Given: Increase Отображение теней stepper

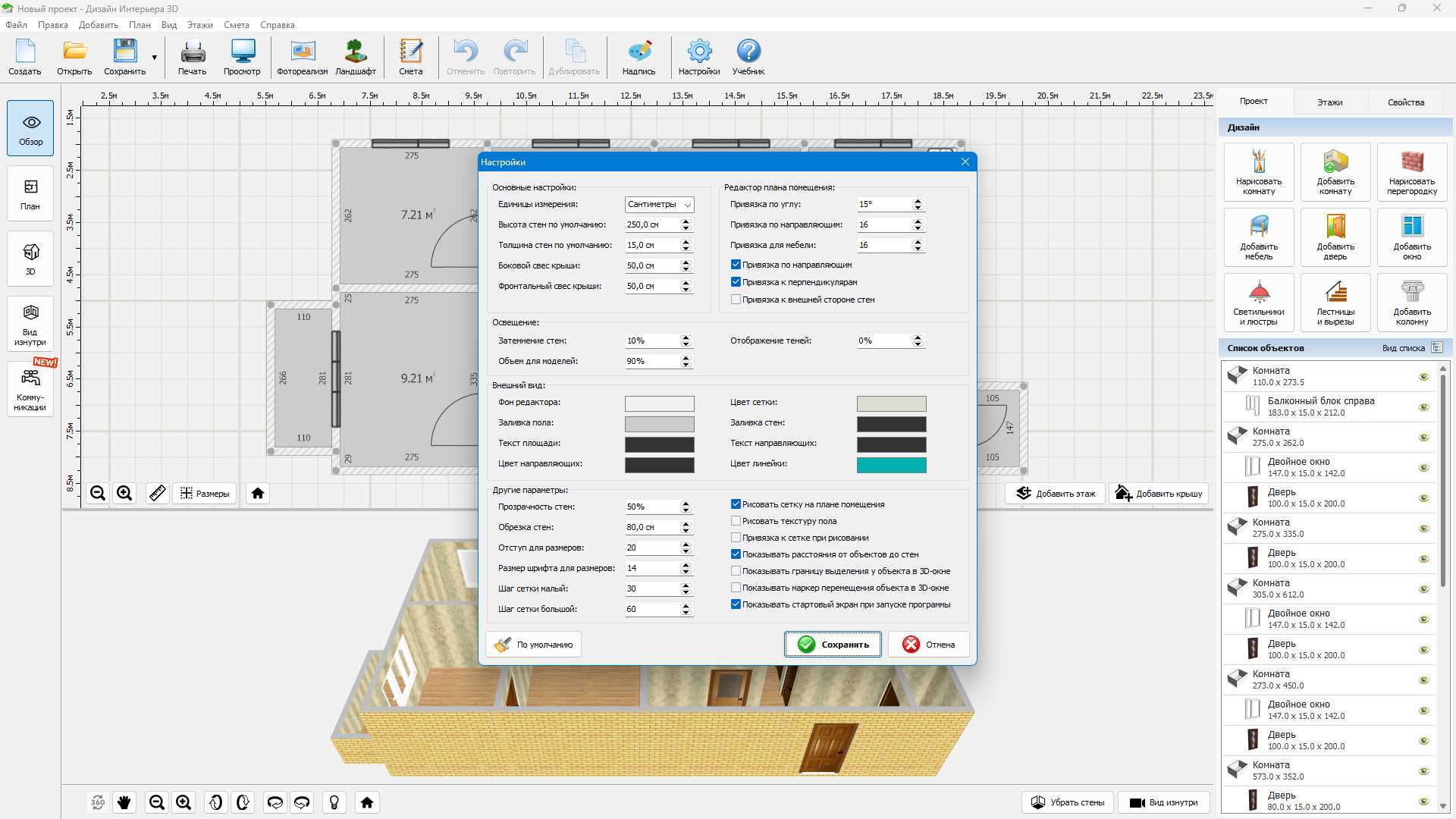Looking at the screenshot, I should (918, 337).
